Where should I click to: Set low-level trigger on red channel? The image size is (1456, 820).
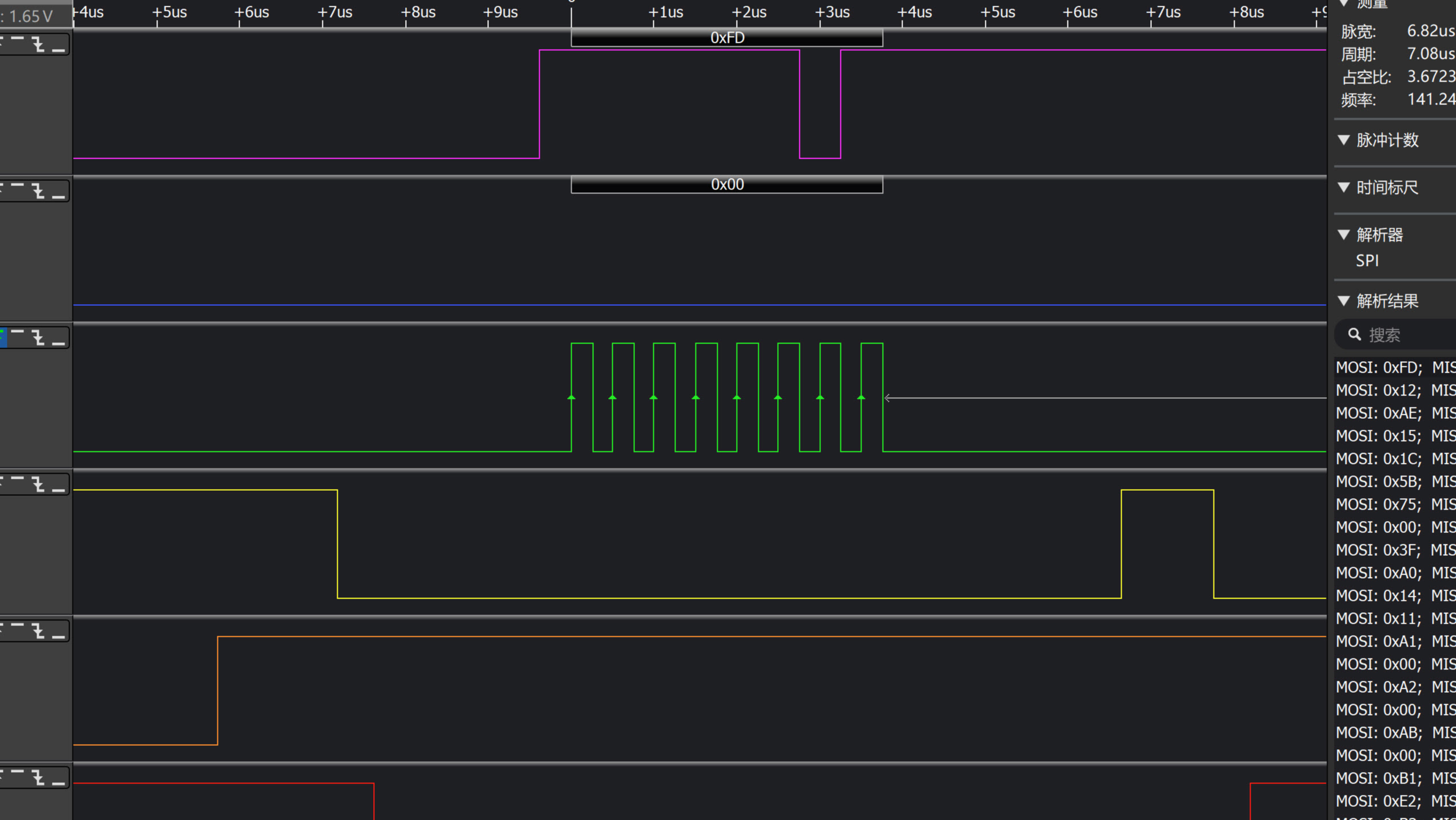(x=58, y=783)
